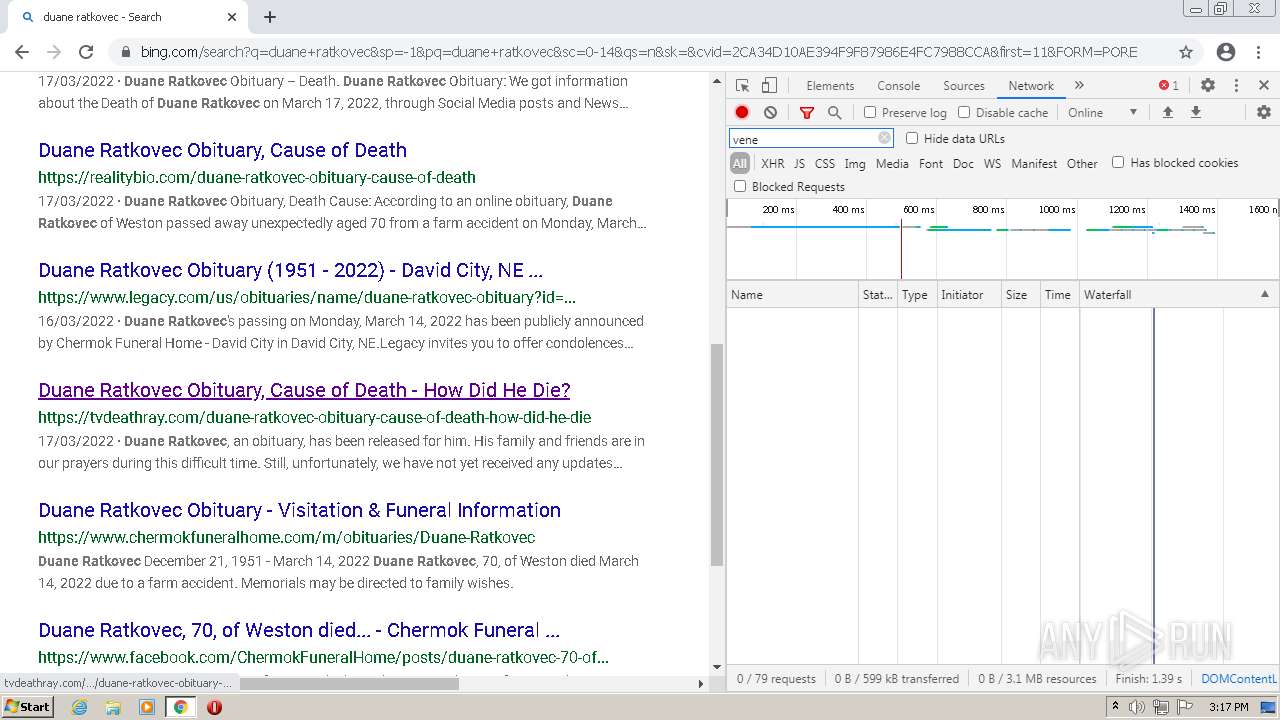The height and width of the screenshot is (720, 1280).
Task: Close the duane ratkovec search tab
Action: point(232,17)
